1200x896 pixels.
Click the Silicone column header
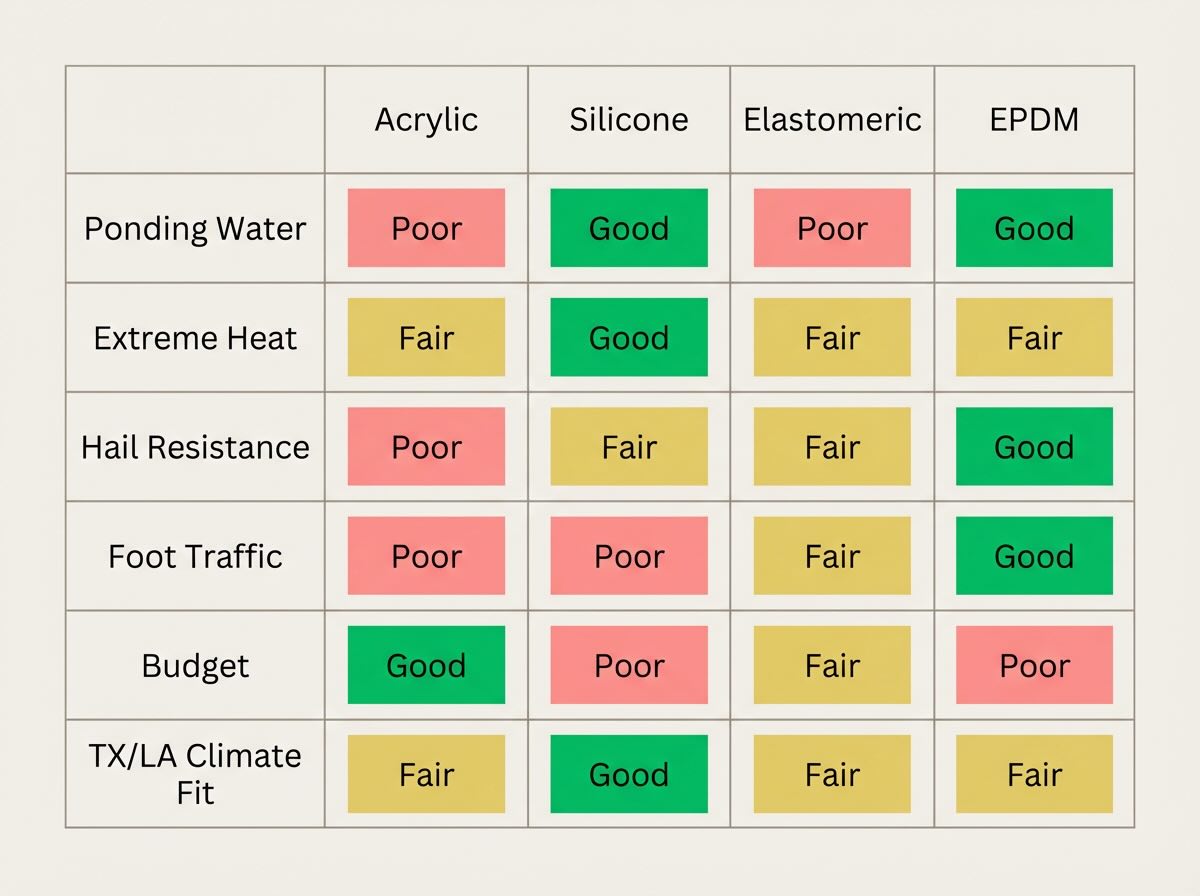pyautogui.click(x=629, y=120)
